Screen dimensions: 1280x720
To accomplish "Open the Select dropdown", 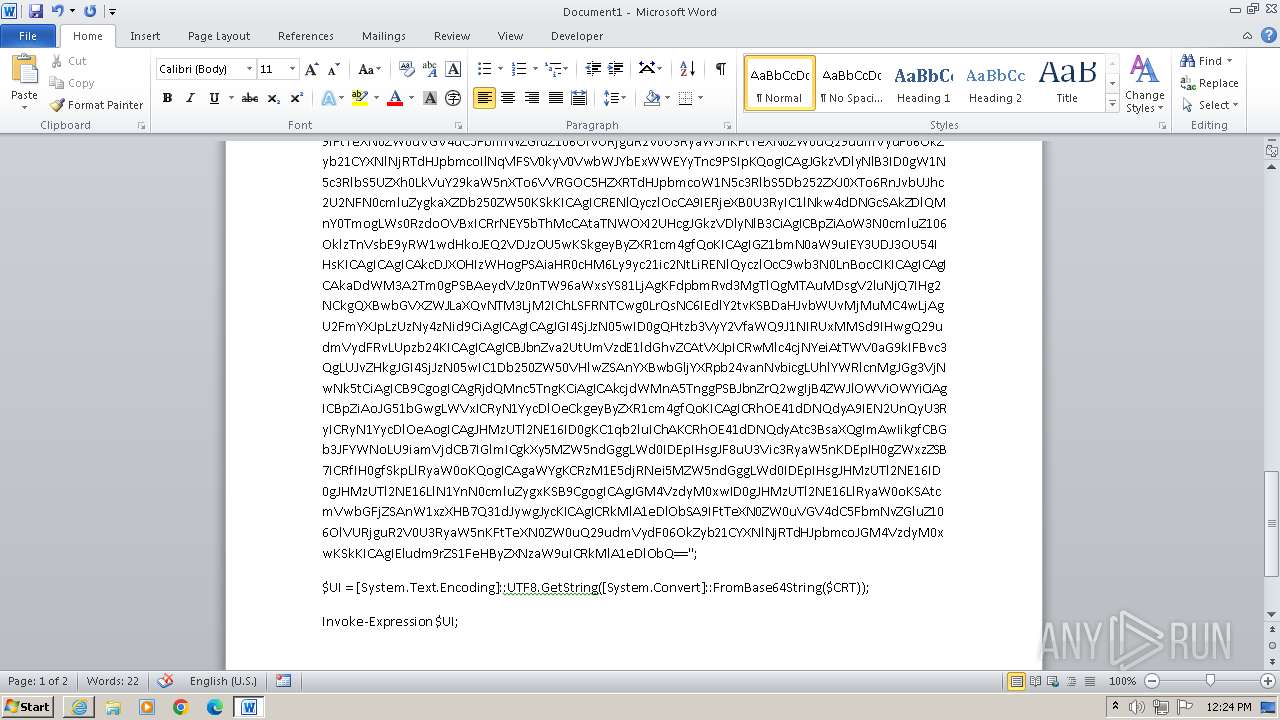I will click(x=1209, y=105).
